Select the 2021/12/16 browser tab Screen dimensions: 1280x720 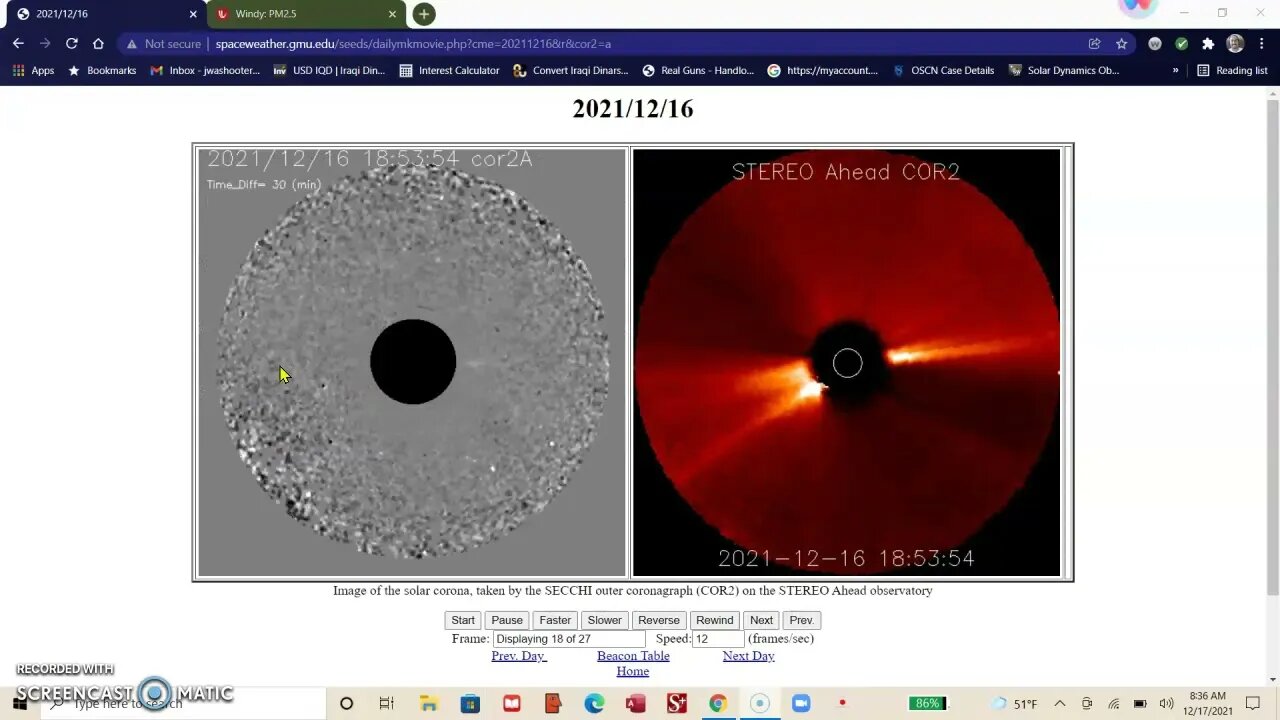[x=104, y=14]
